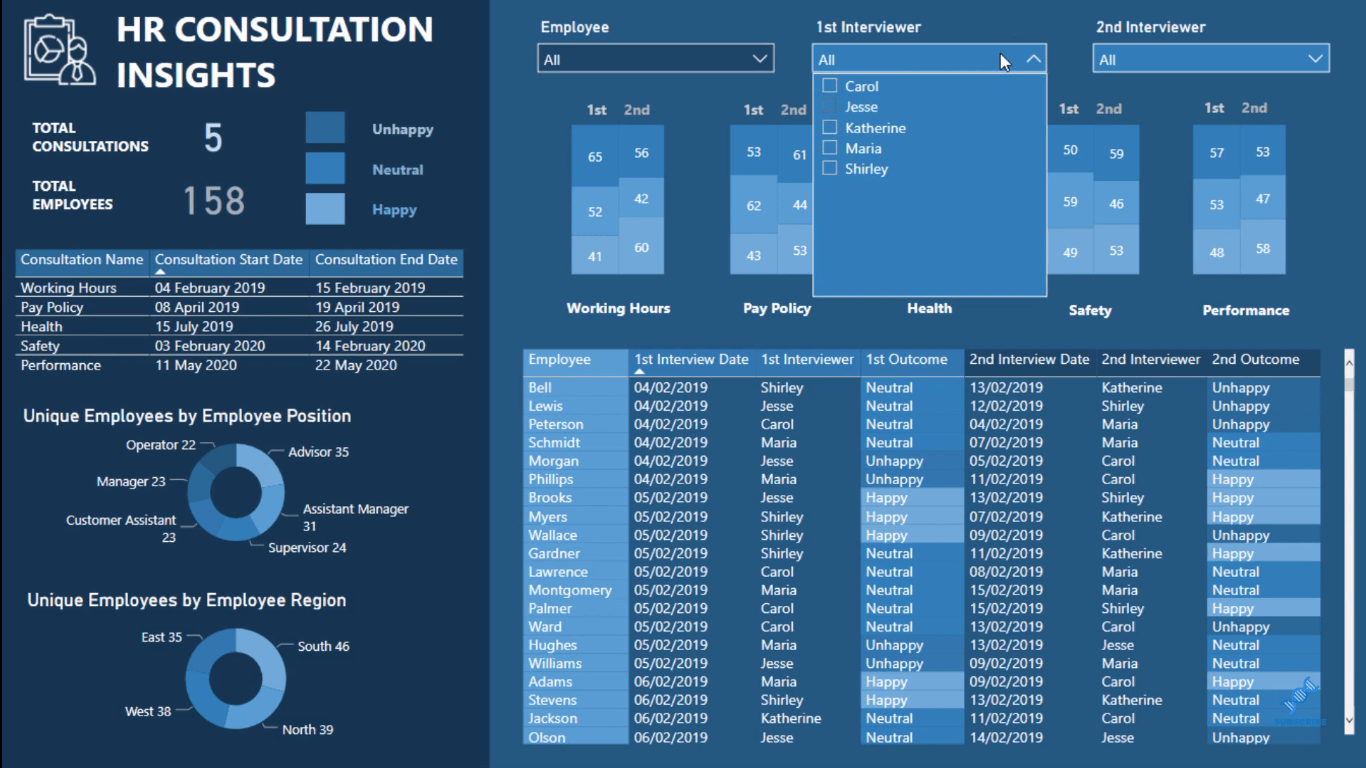This screenshot has width=1366, height=768.
Task: Click Phillips's Happy 2nd outcome cell
Action: coord(1264,479)
